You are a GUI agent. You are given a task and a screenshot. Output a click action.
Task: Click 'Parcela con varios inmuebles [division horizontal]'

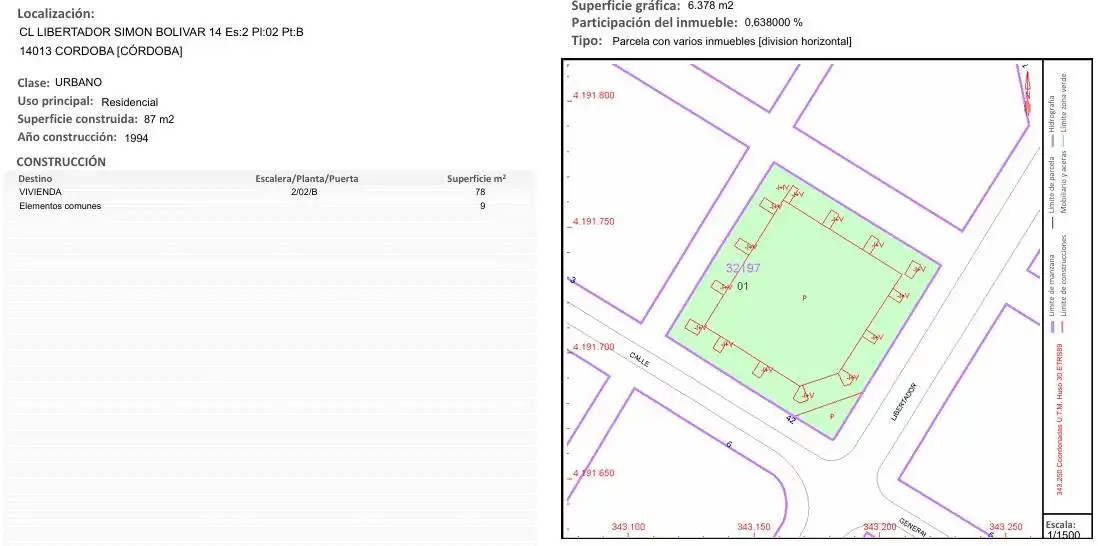click(732, 41)
